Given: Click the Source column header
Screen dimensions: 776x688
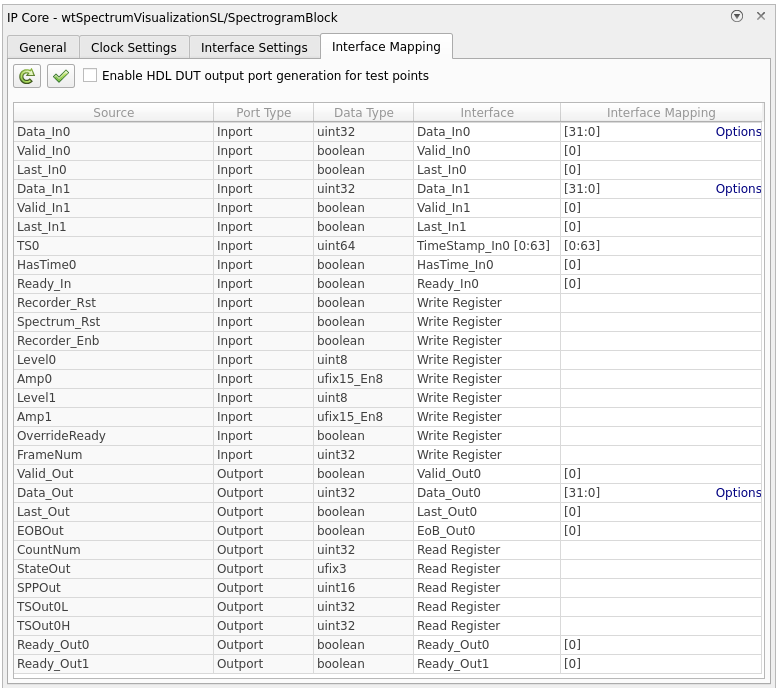Looking at the screenshot, I should click(113, 113).
